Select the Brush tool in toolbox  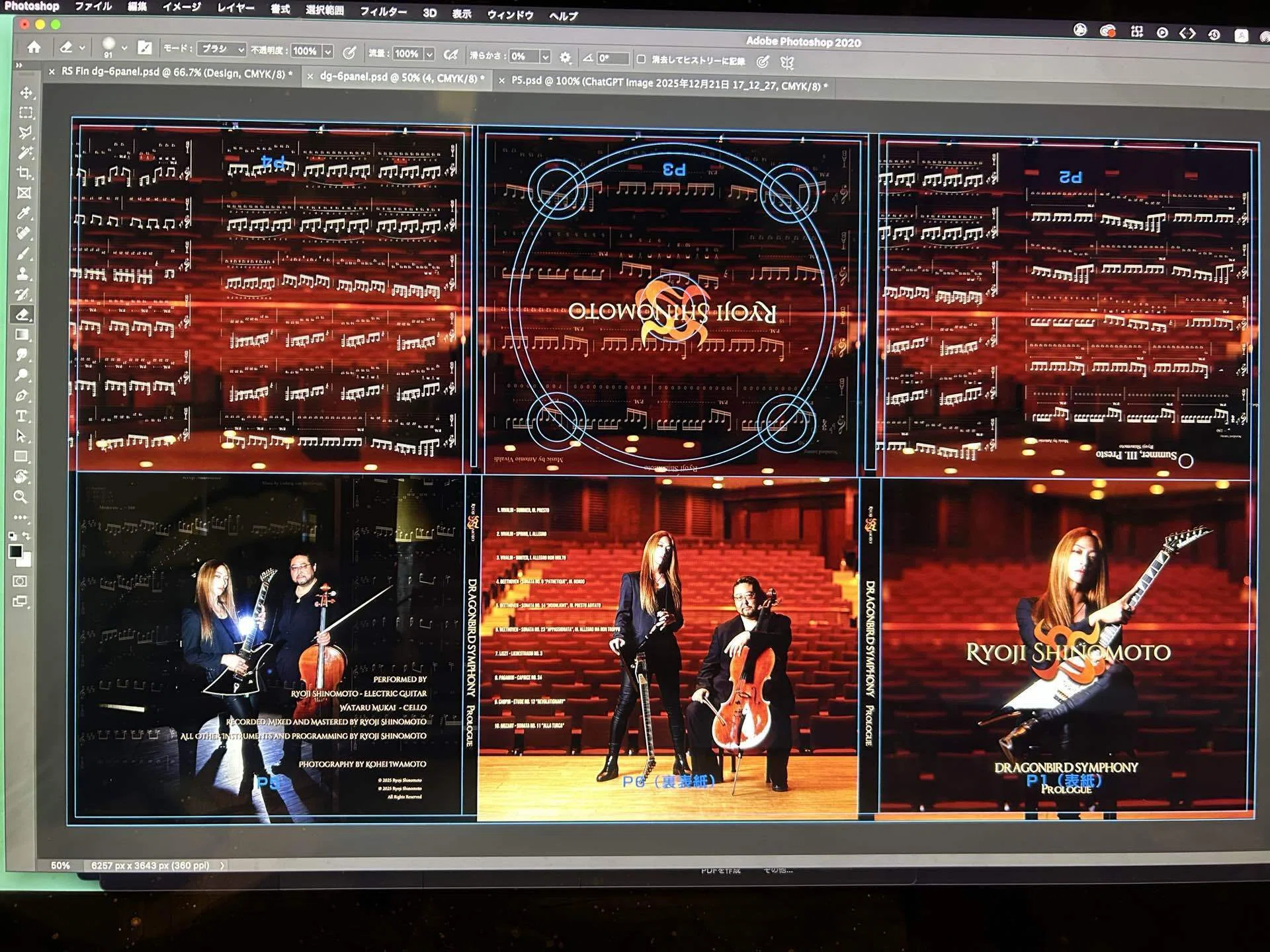[23, 254]
